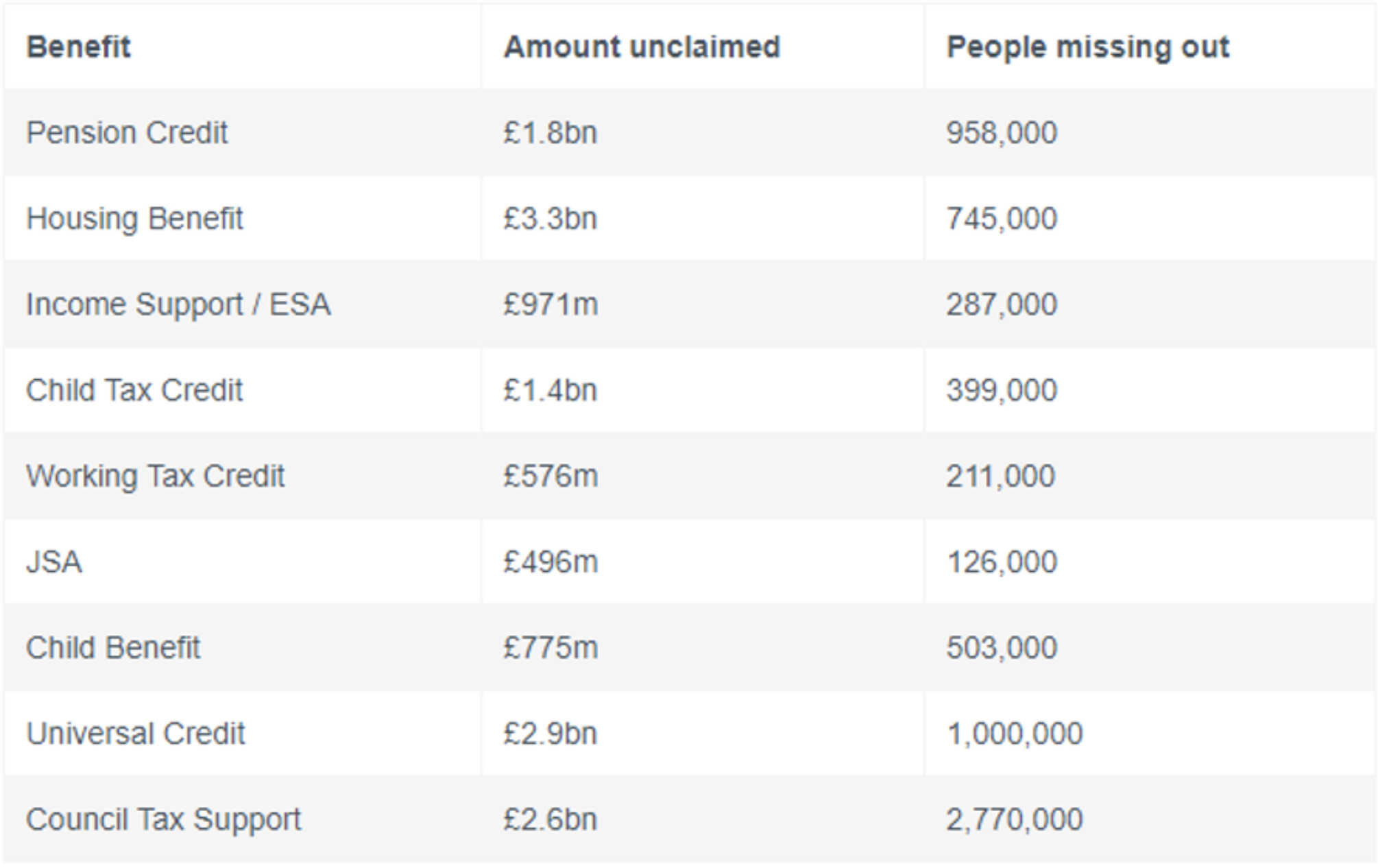Viewport: 1378px width, 868px height.
Task: Click the 1,000,000 people figure
Action: pos(1015,734)
